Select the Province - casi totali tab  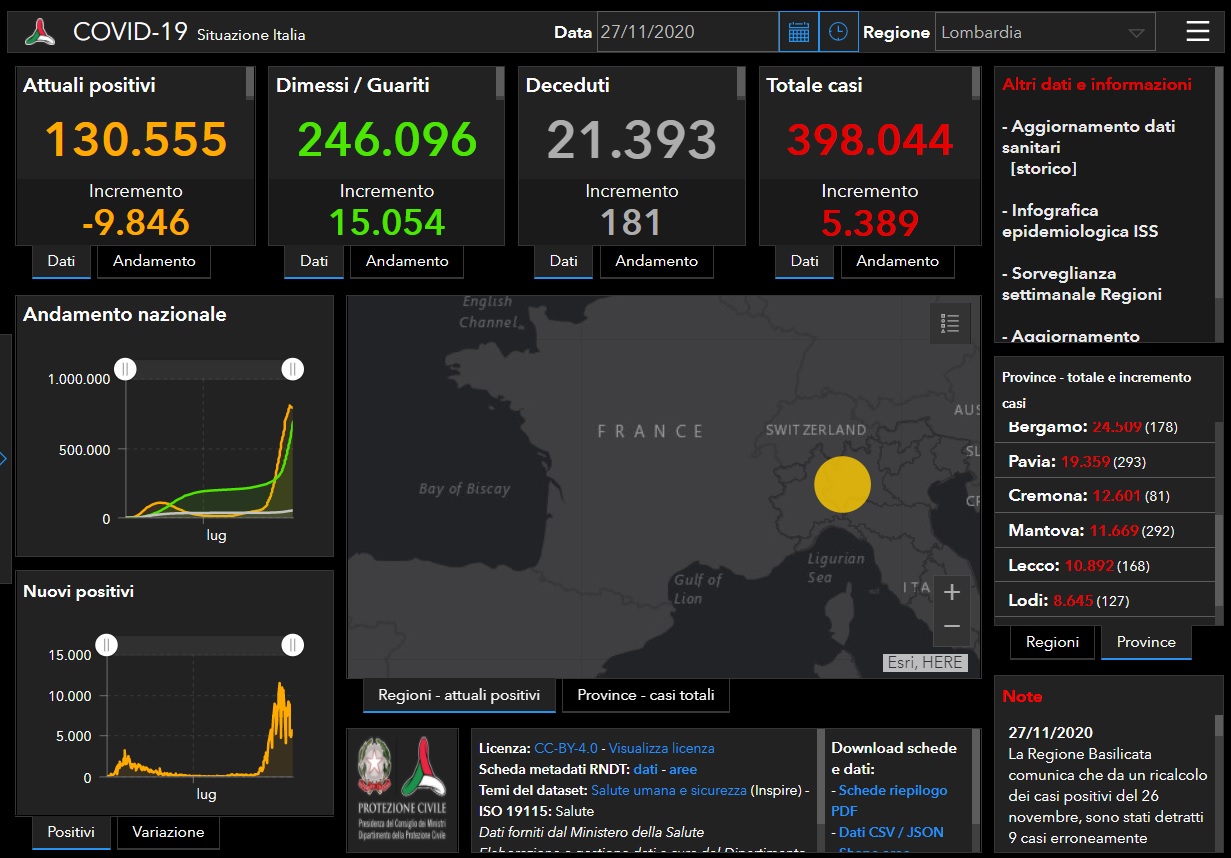[x=646, y=695]
